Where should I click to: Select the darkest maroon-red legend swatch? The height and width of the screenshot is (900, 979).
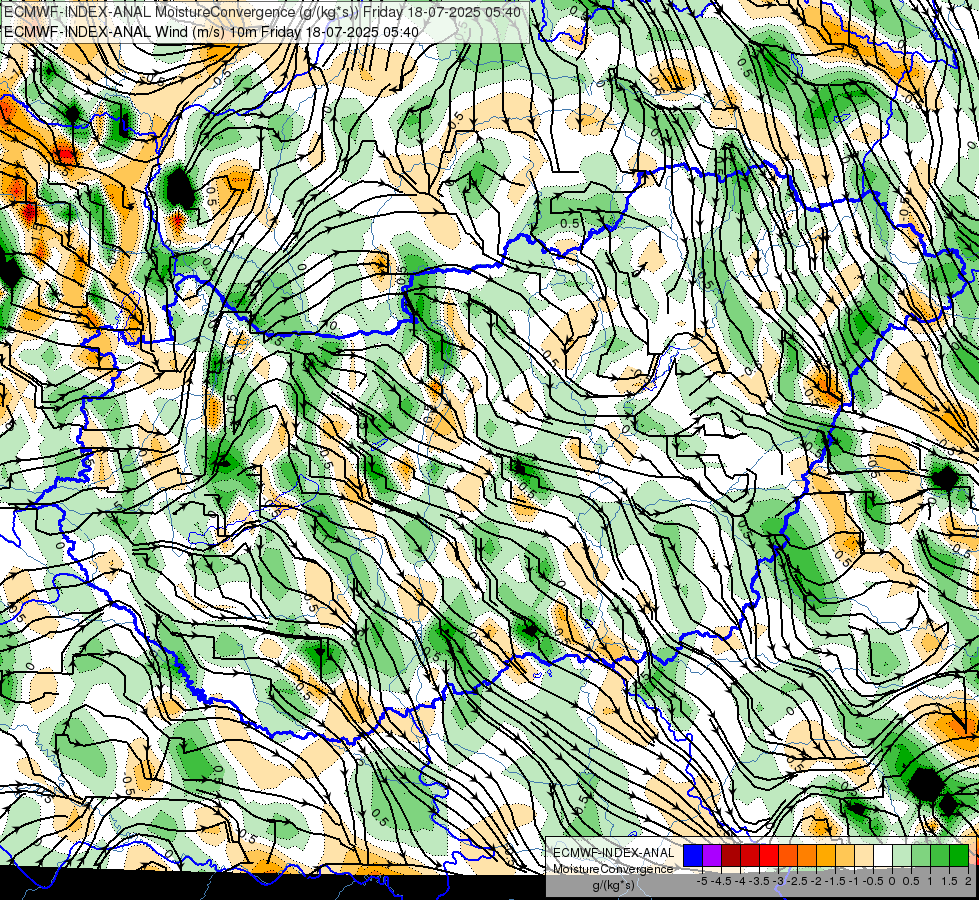pos(731,856)
